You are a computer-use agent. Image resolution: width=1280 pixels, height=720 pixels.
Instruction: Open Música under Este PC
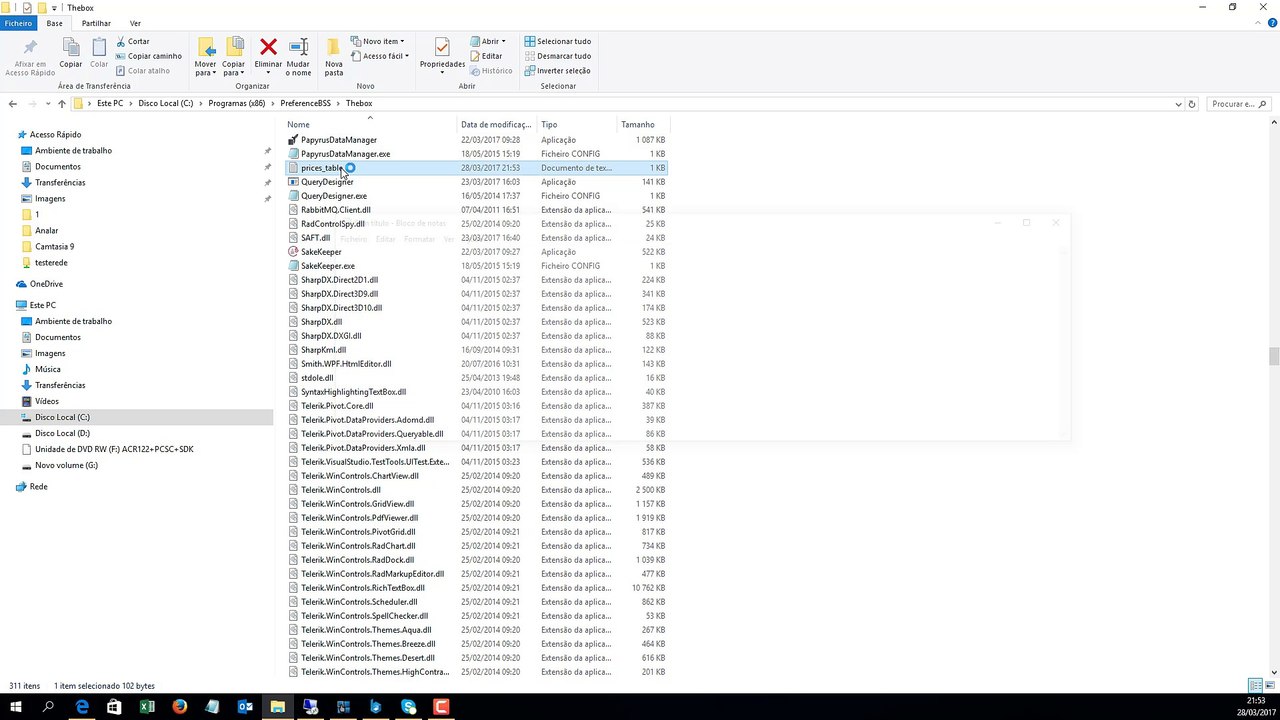pyautogui.click(x=47, y=369)
